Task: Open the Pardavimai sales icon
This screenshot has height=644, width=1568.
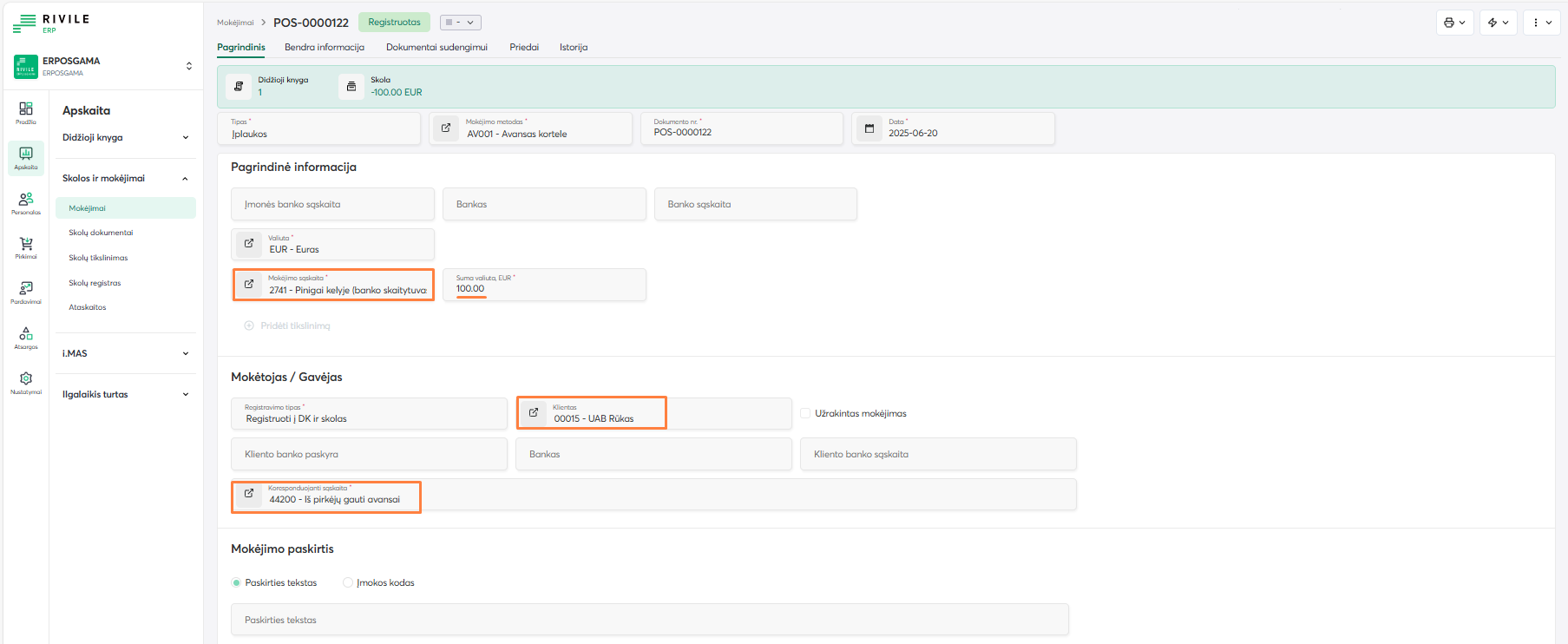Action: coord(26,290)
